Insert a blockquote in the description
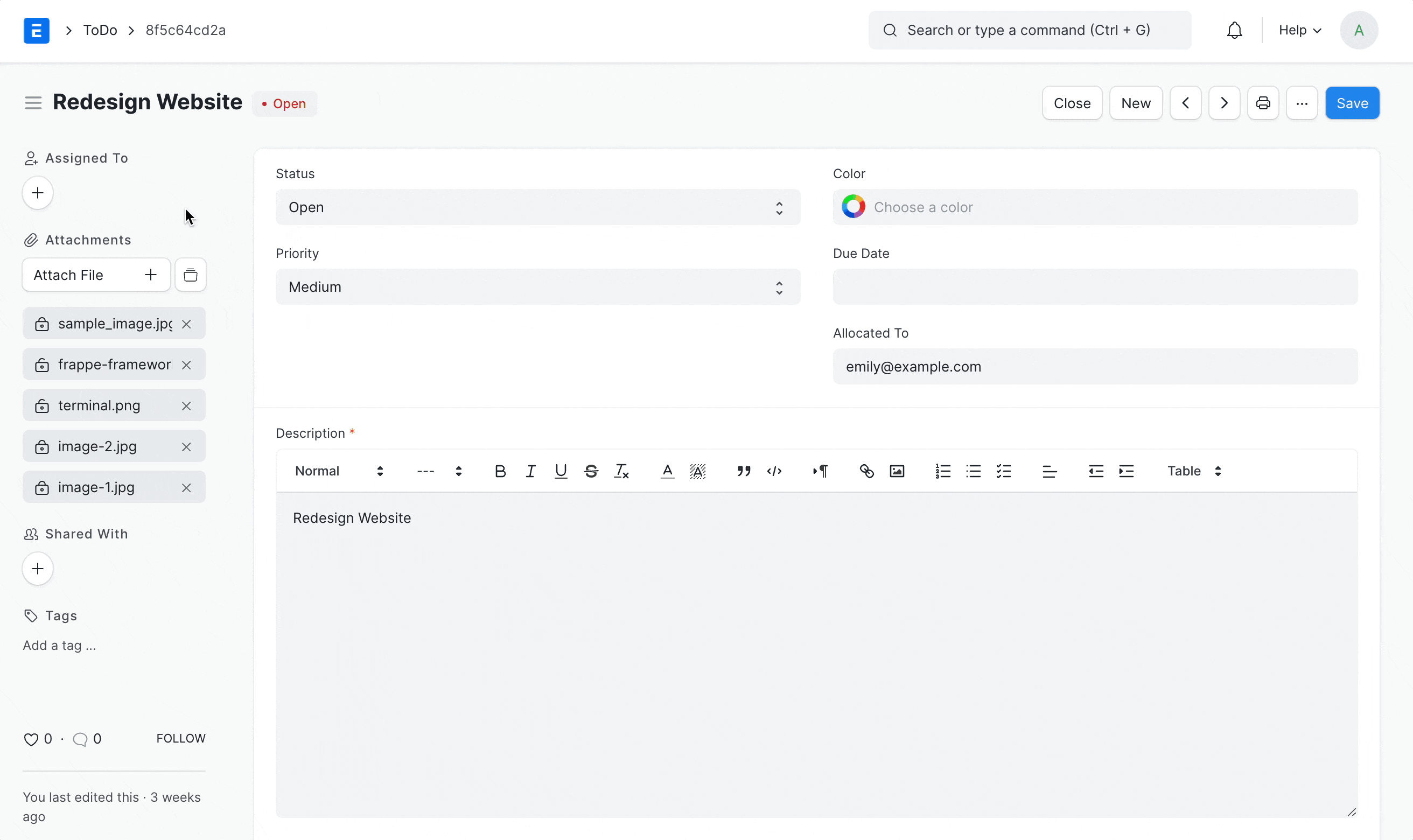 [x=744, y=471]
